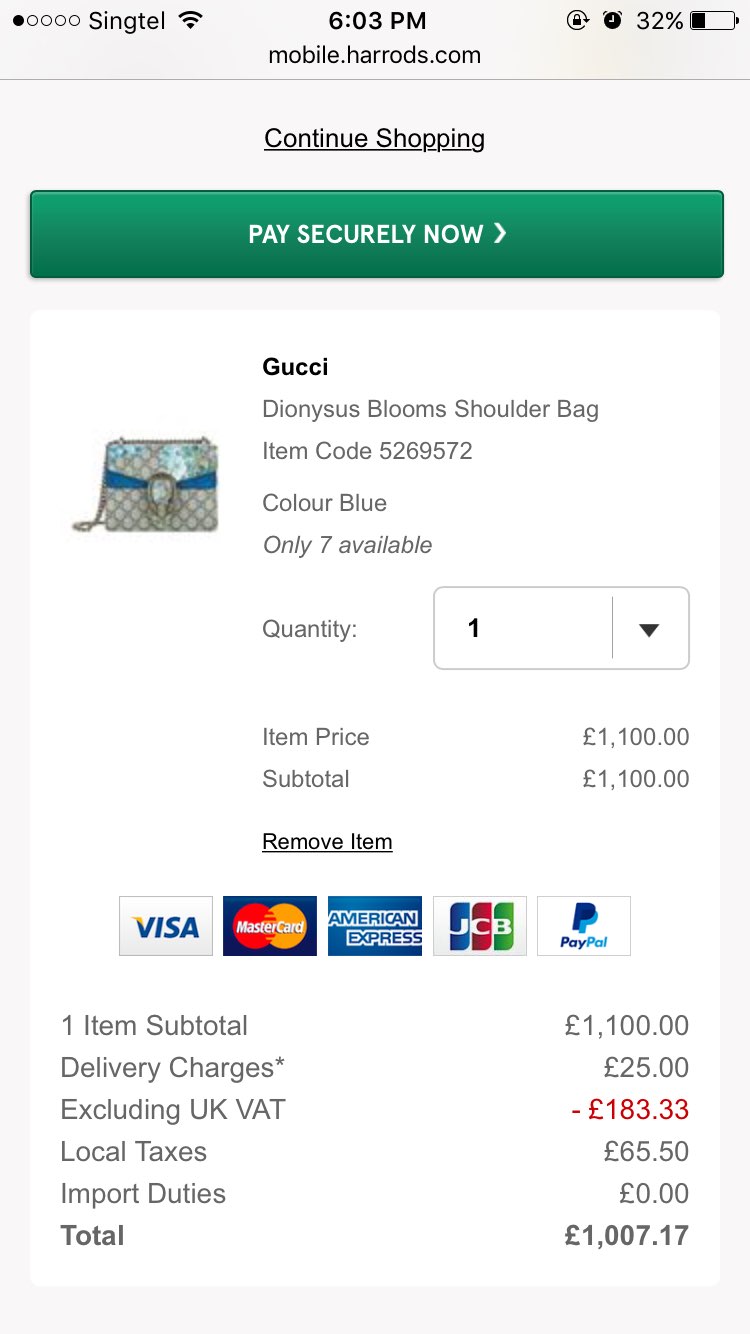
Task: Open the Gucci bag product thumbnail
Action: pos(146,484)
